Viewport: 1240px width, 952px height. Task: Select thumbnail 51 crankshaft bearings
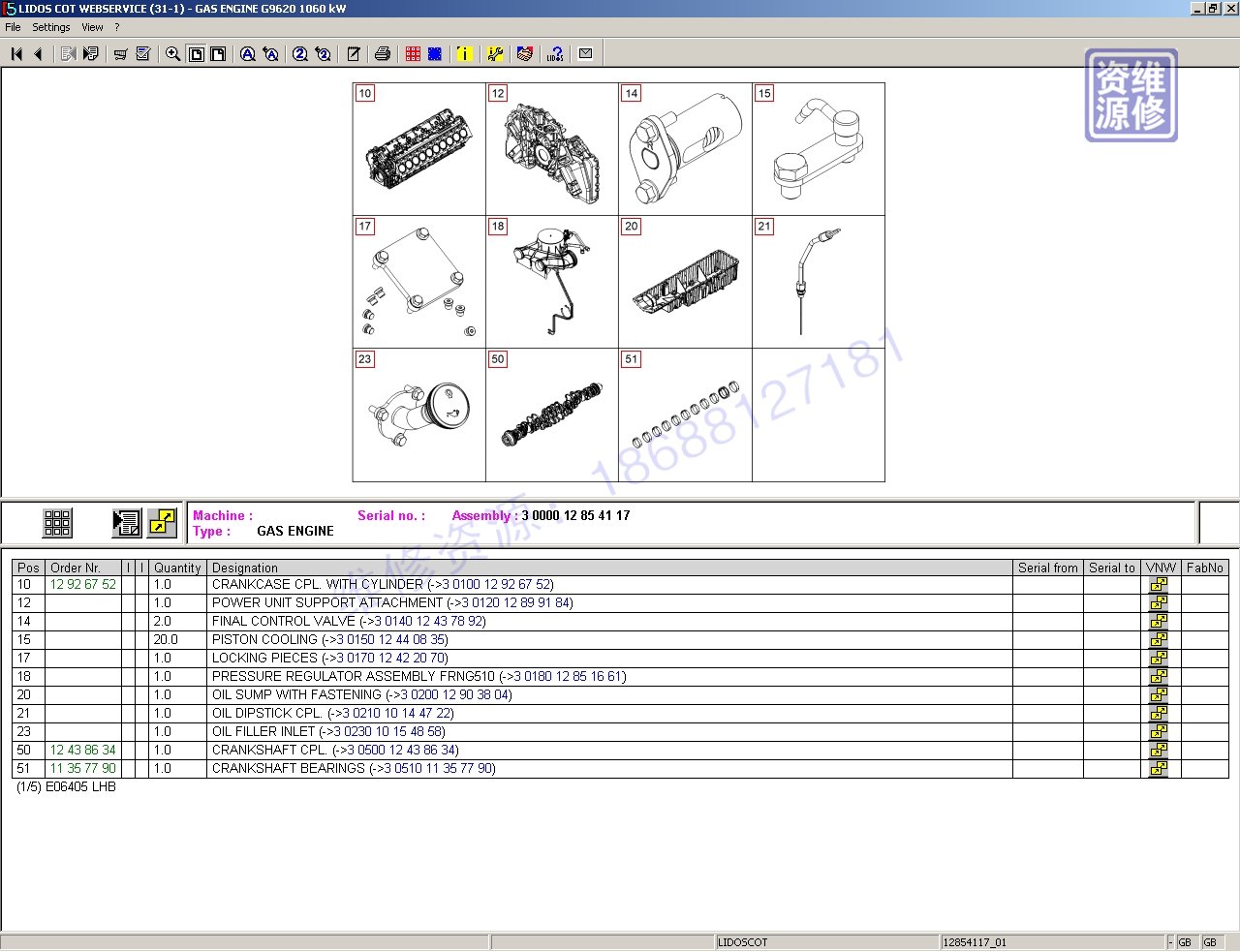(686, 415)
